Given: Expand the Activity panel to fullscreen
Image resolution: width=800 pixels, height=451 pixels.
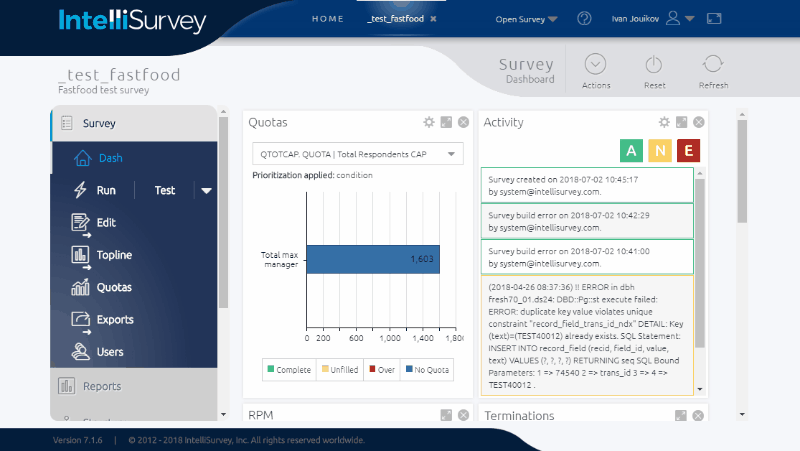Looking at the screenshot, I should pyautogui.click(x=682, y=122).
